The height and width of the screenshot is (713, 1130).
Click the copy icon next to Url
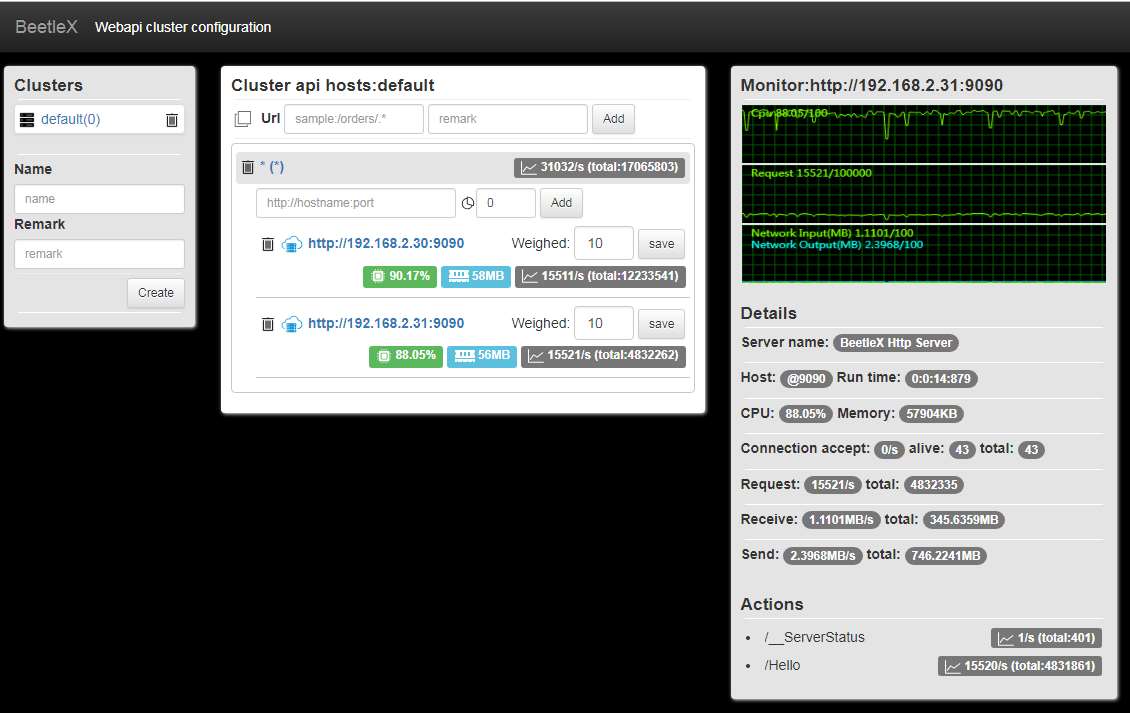pyautogui.click(x=243, y=119)
